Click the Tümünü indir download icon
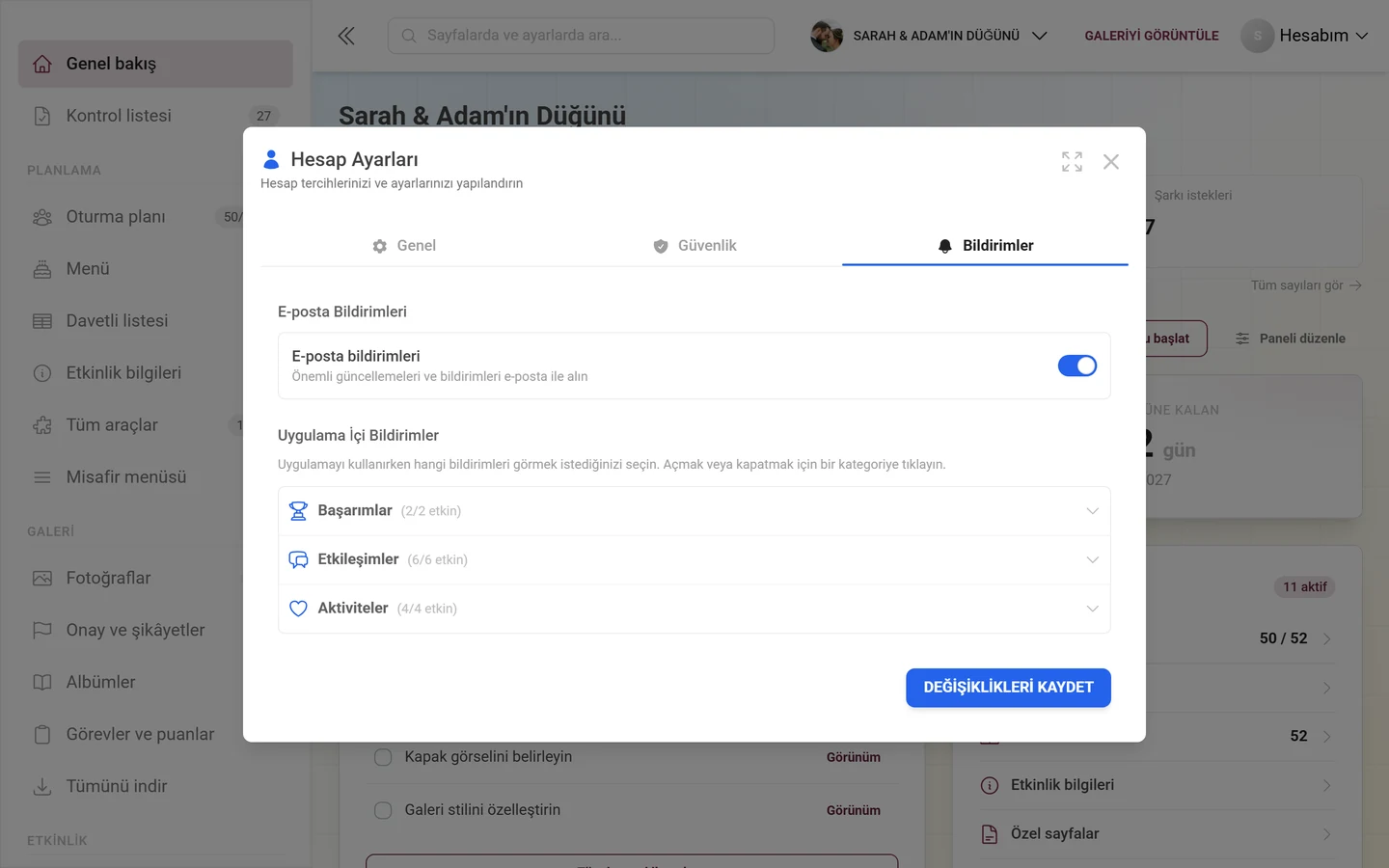 [42, 787]
